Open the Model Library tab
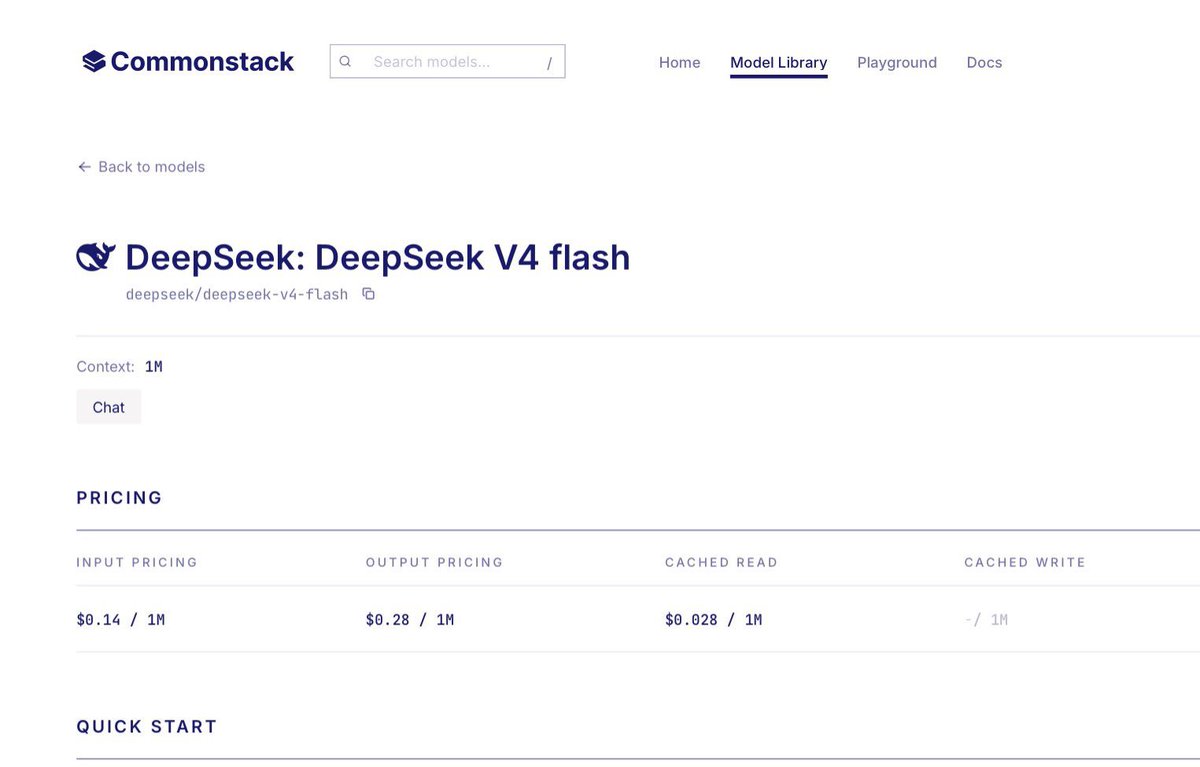This screenshot has height=767, width=1200. tap(779, 62)
